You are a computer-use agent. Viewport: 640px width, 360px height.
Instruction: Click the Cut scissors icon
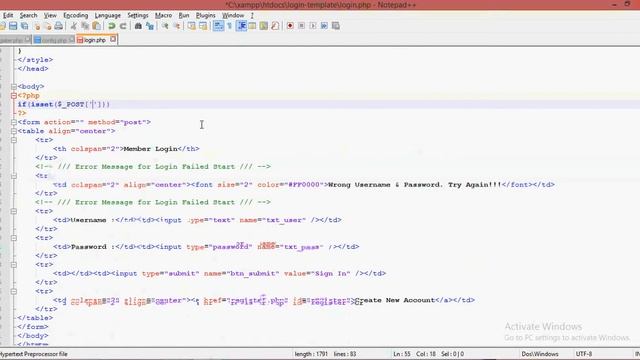coord(74,26)
